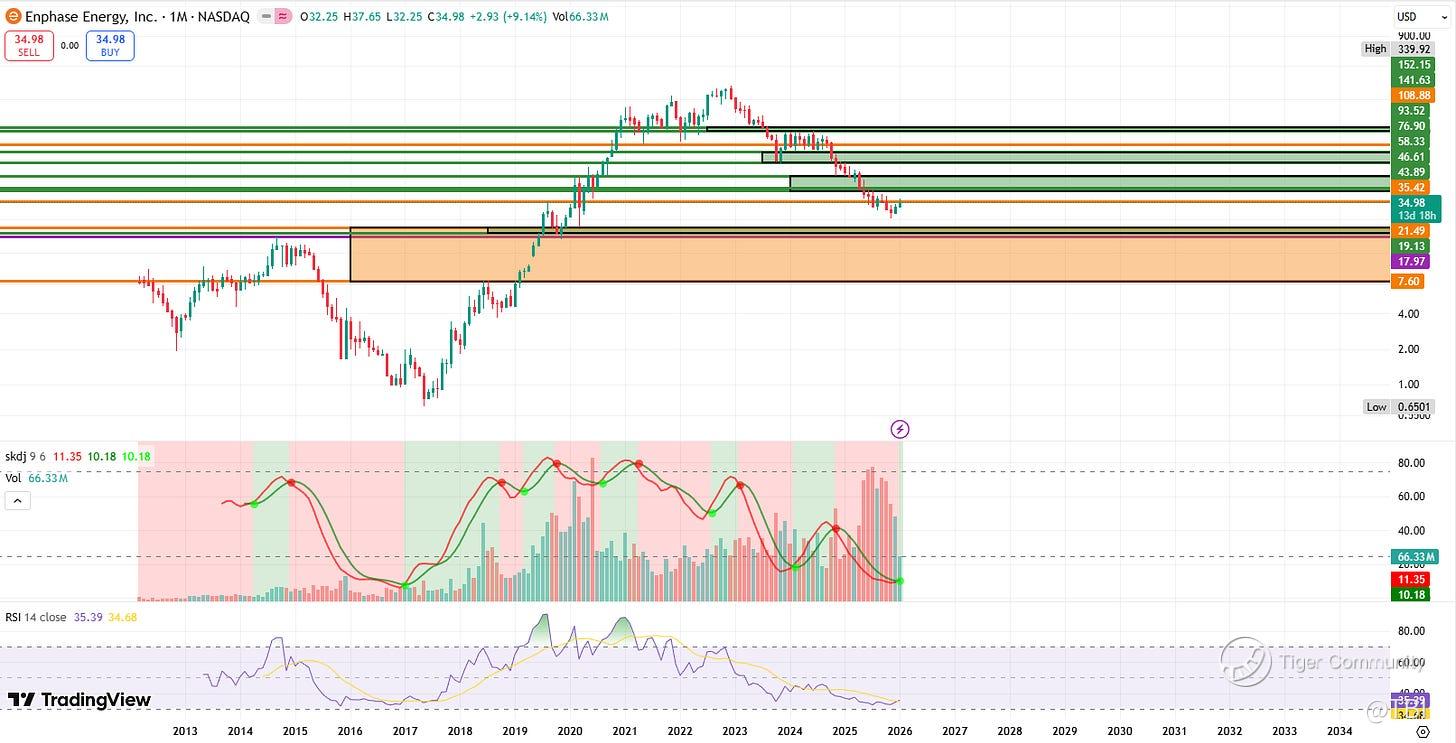The image size is (1456, 743).
Task: Click the teal 66.33M volume axis label
Action: pyautogui.click(x=1415, y=557)
